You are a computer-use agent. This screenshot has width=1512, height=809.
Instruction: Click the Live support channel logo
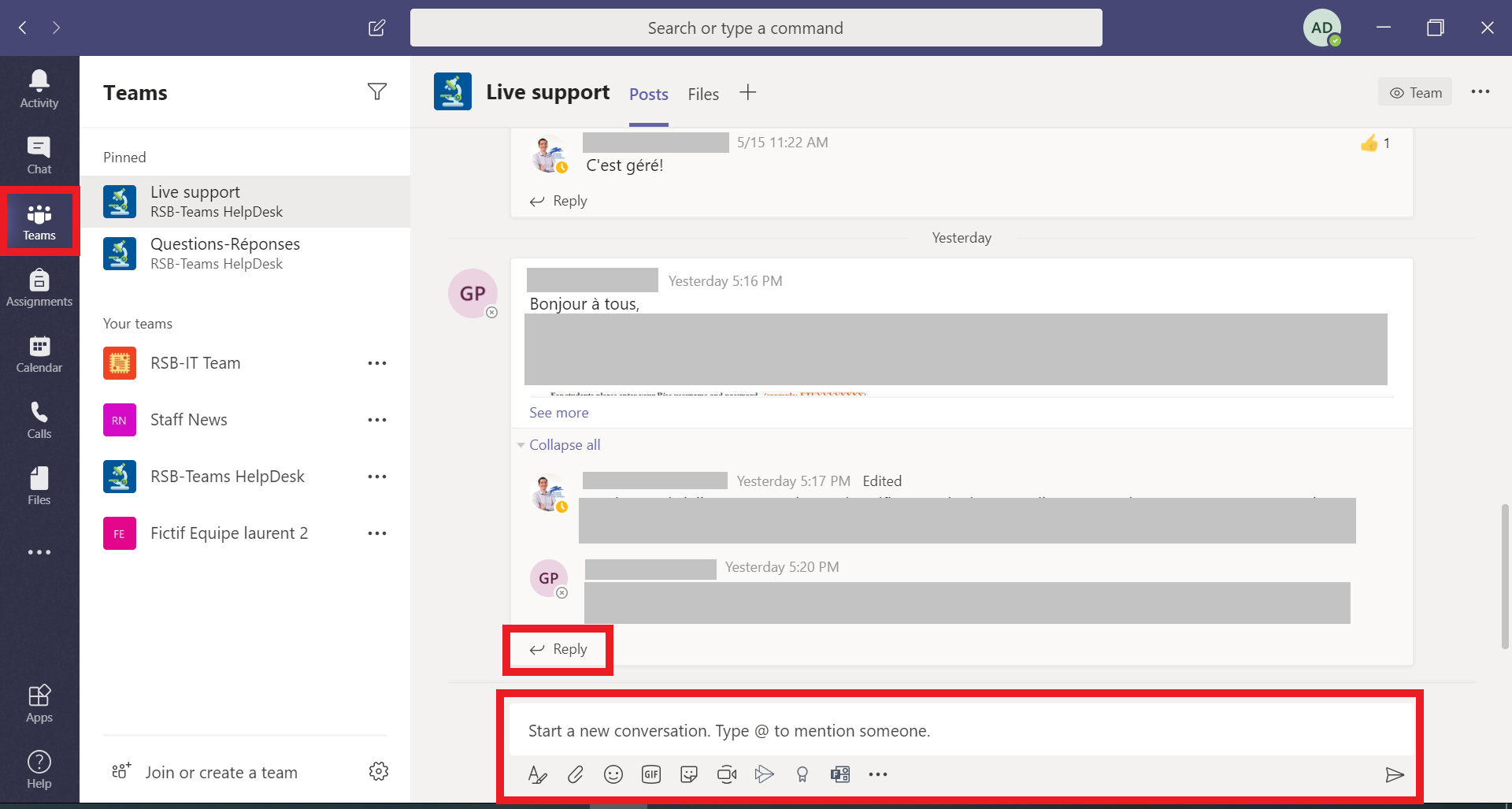(453, 91)
